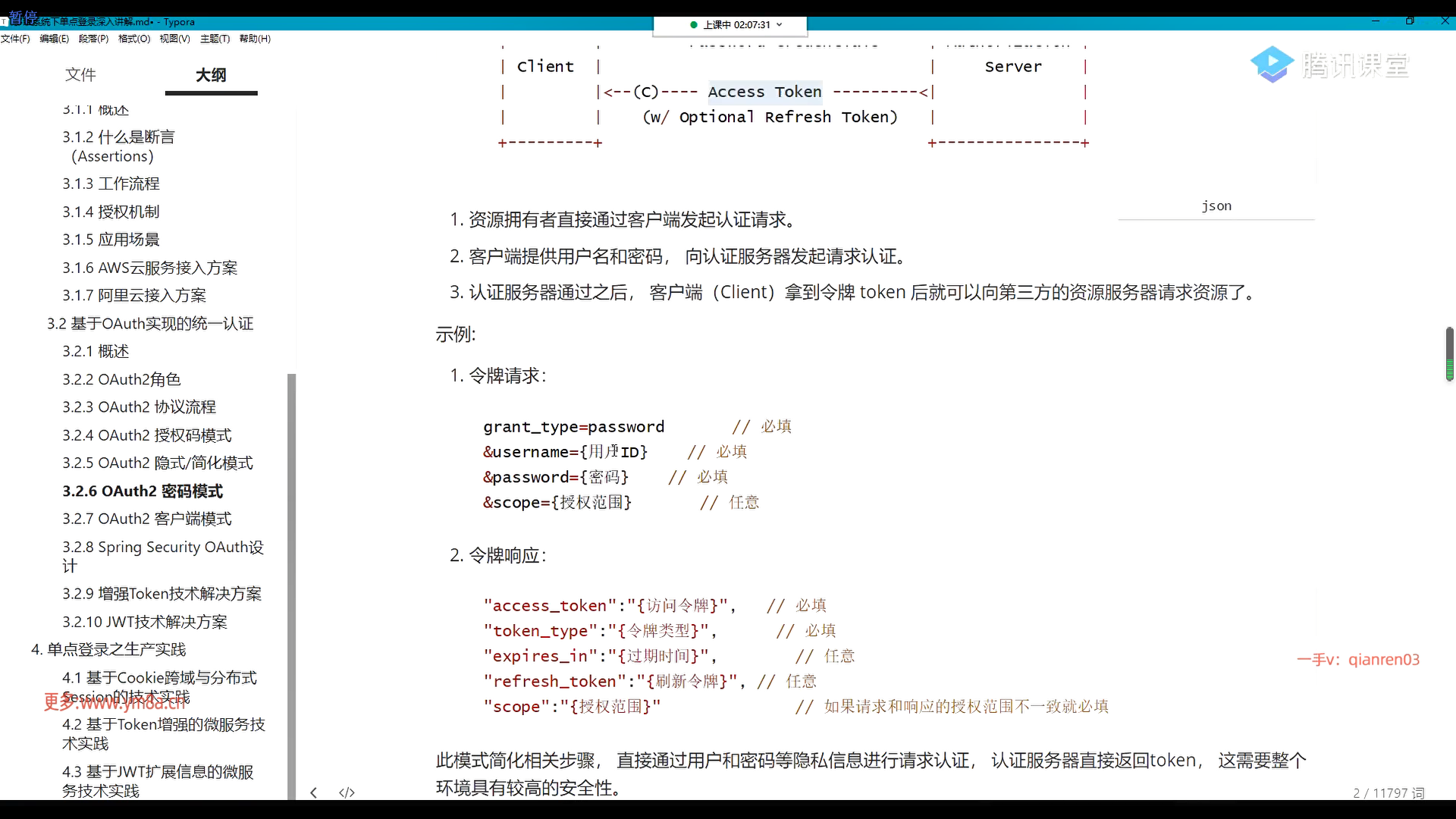Viewport: 1456px width, 819px height.
Task: Open 3.1.6 AWS云服务接入方案 outline entry
Action: click(149, 268)
